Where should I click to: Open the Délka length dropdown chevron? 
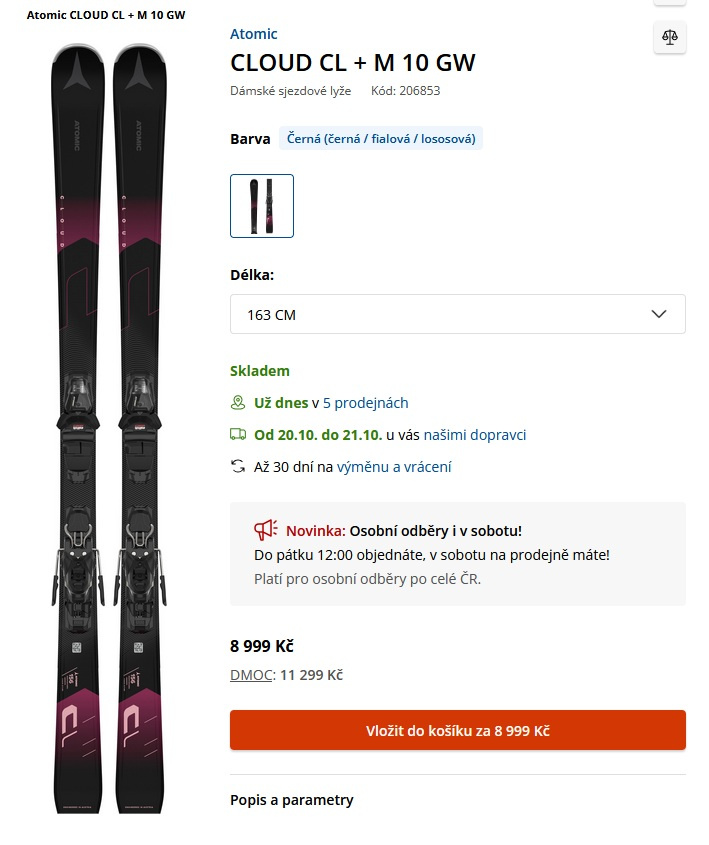(659, 314)
